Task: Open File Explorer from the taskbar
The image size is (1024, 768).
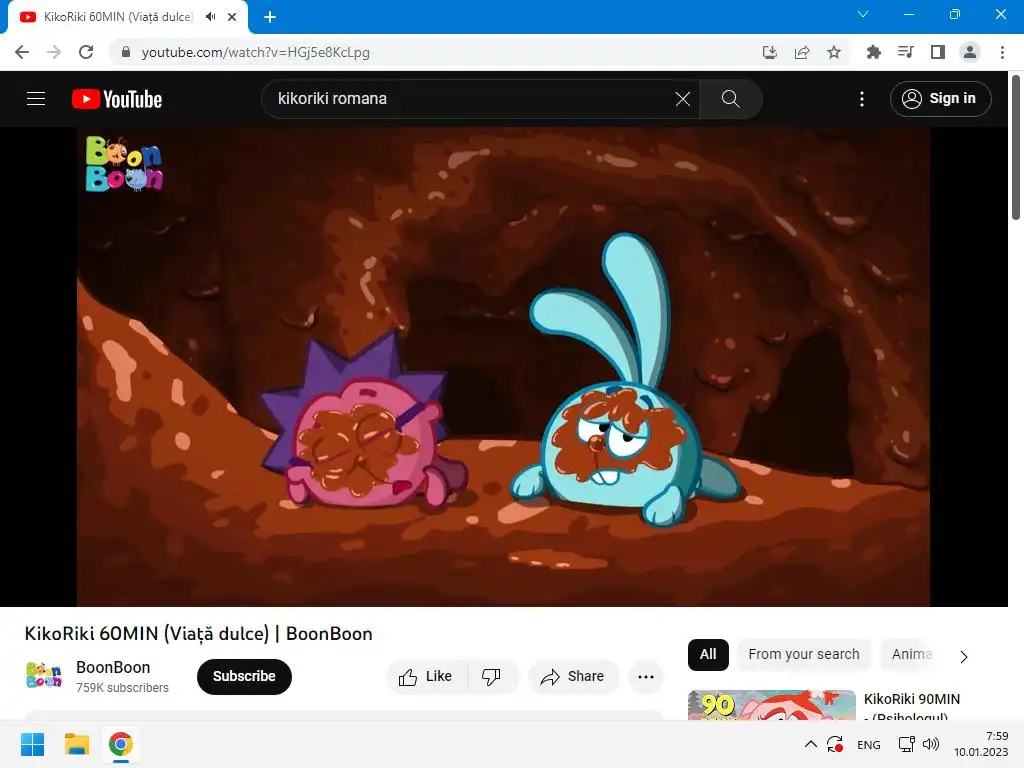Action: (77, 744)
